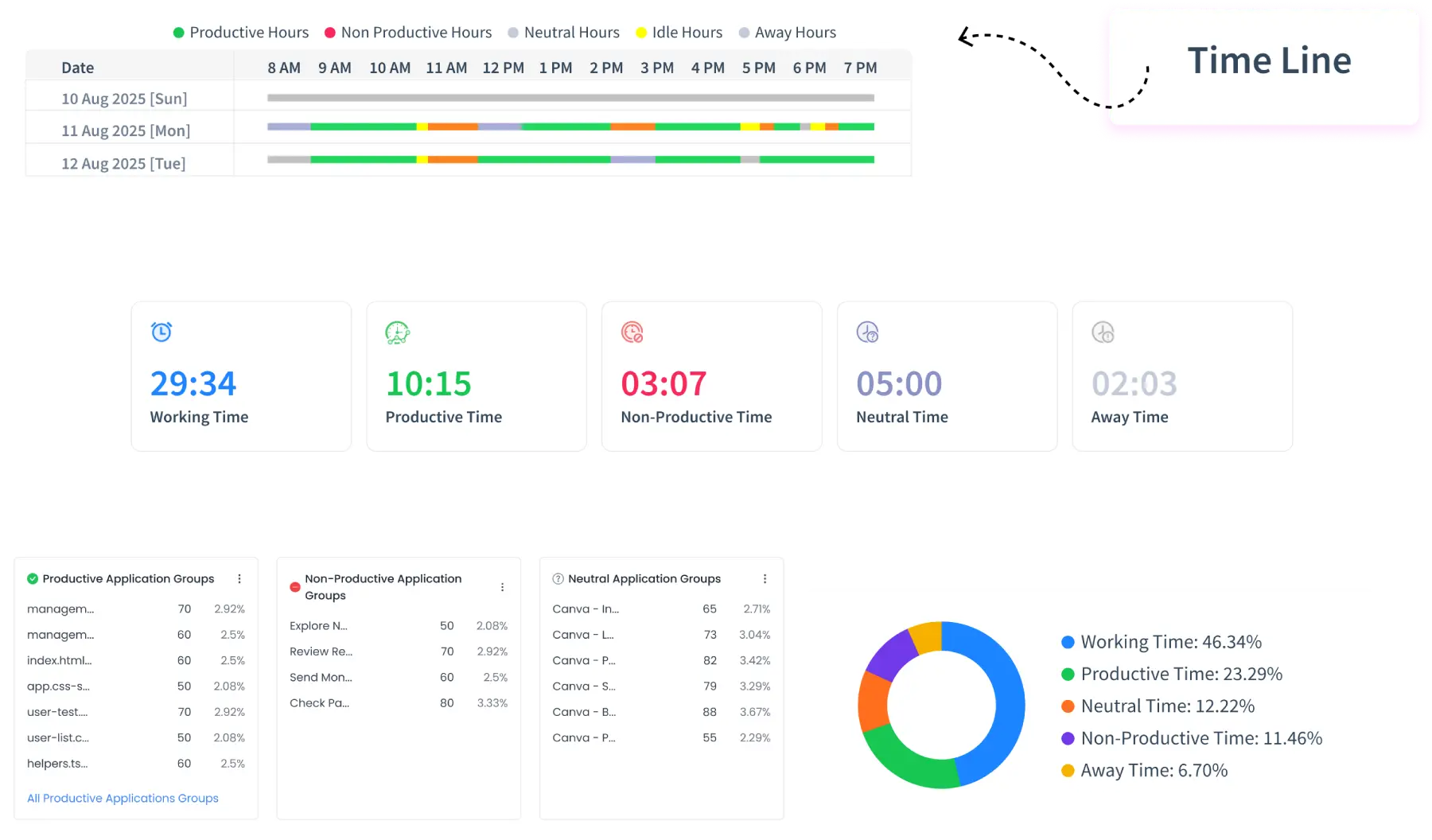Click green check icon beside Productive Application Groups
This screenshot has width=1432, height=840.
pos(33,579)
